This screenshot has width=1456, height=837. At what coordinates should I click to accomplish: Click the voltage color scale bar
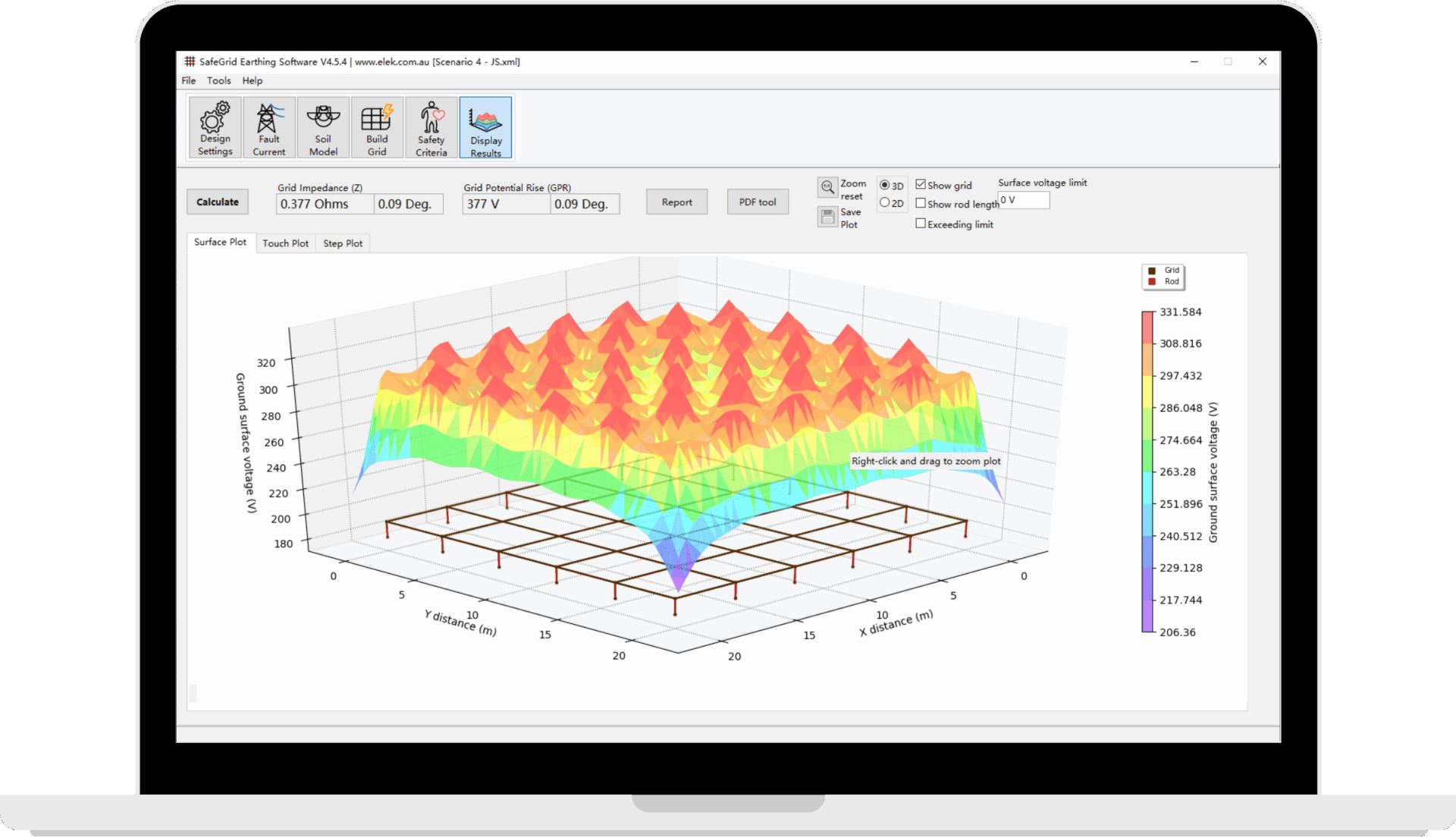pyautogui.click(x=1147, y=471)
